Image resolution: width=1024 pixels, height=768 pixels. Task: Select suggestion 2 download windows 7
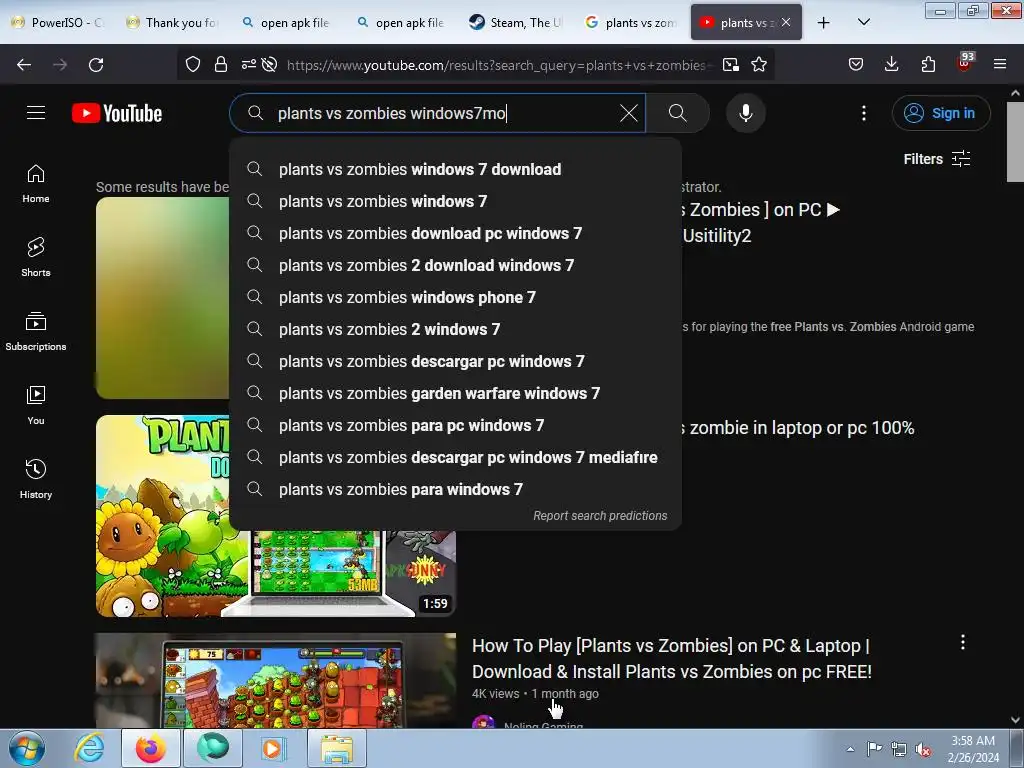(455, 265)
